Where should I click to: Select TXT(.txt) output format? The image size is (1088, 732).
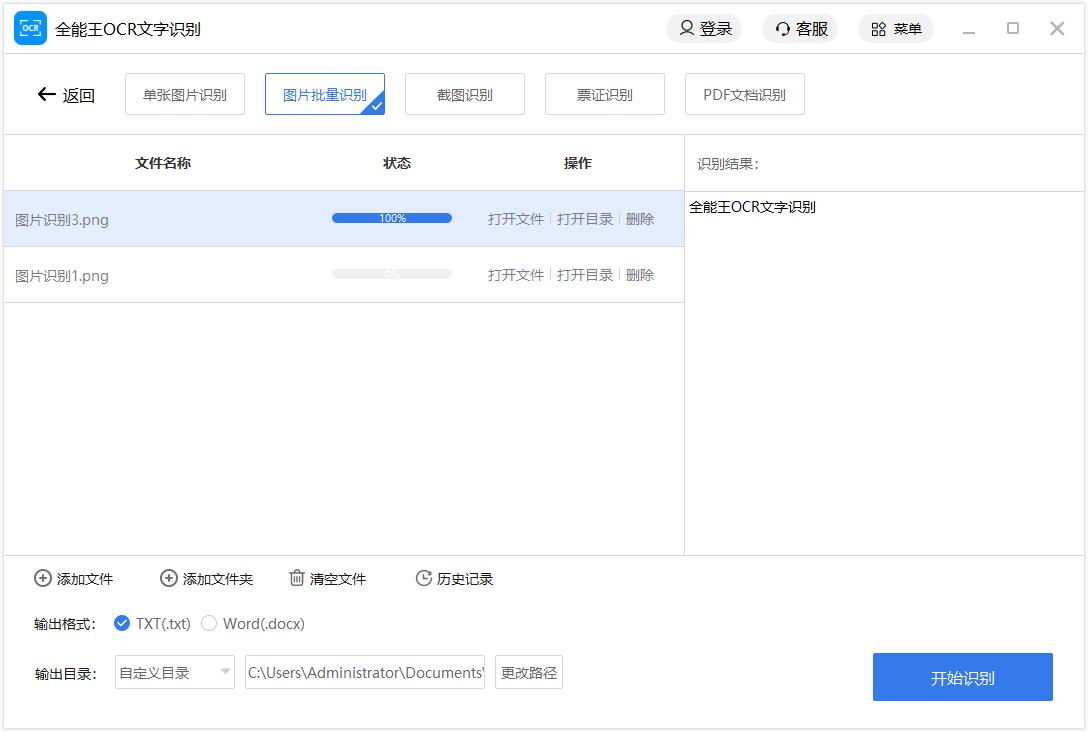122,623
